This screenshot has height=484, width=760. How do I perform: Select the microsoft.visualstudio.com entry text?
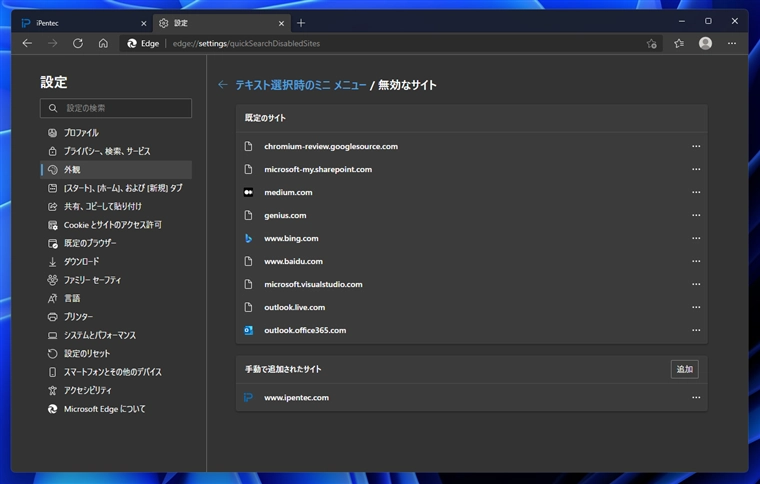tap(313, 284)
